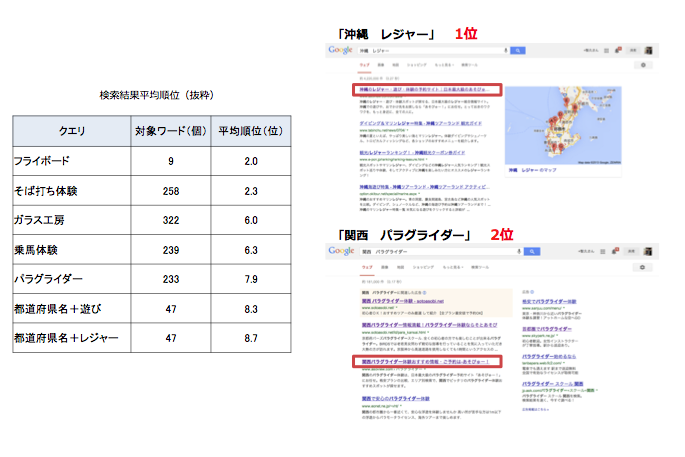Click the blue search button in the 関西 パラグライダー results
This screenshot has width=685, height=457.
click(531, 252)
